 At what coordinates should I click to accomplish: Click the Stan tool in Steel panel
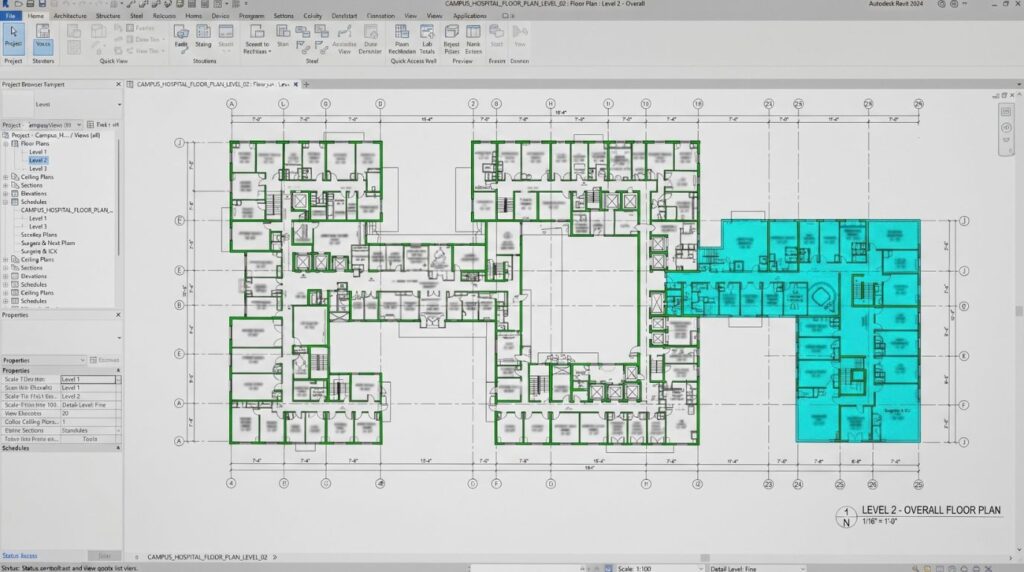tap(283, 37)
